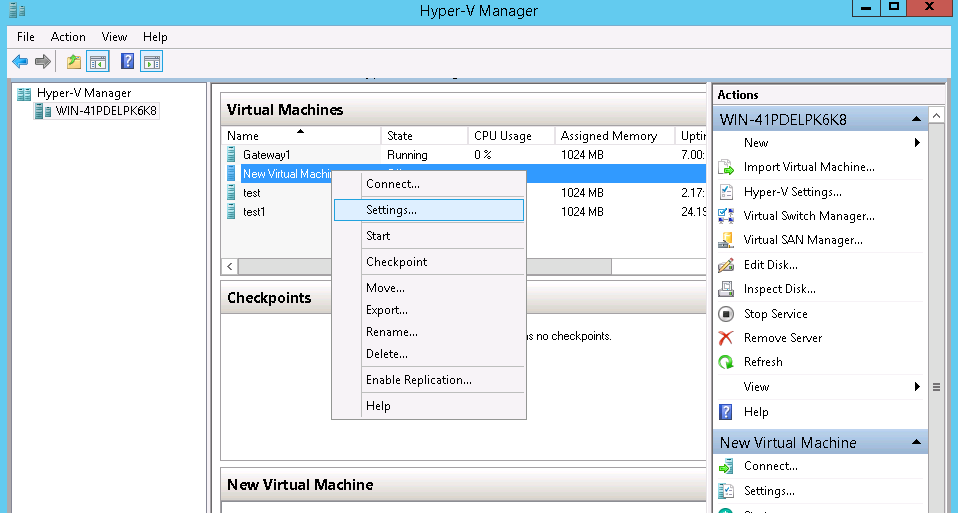Click the Running state cell for Gateway1
The width and height of the screenshot is (958, 513).
click(407, 155)
